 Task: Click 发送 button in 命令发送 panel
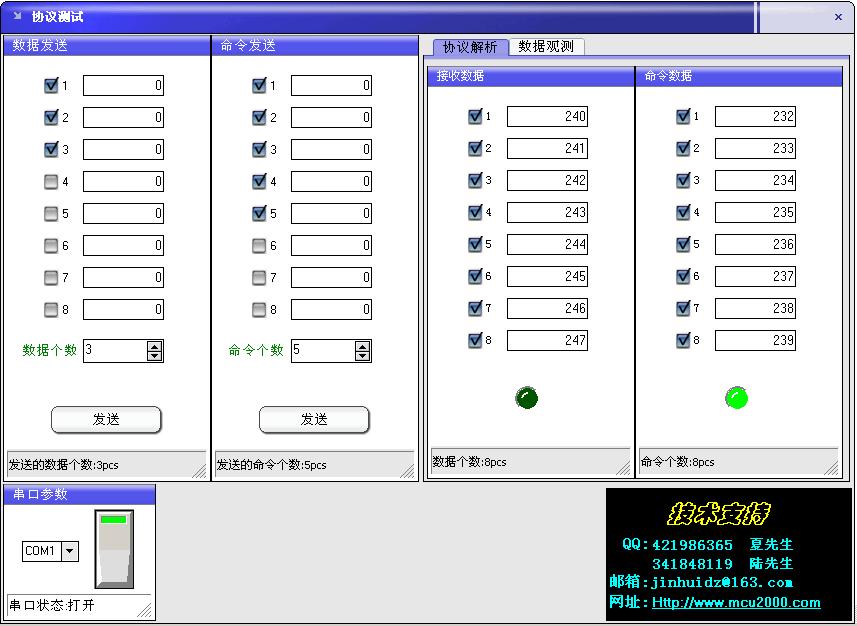314,419
